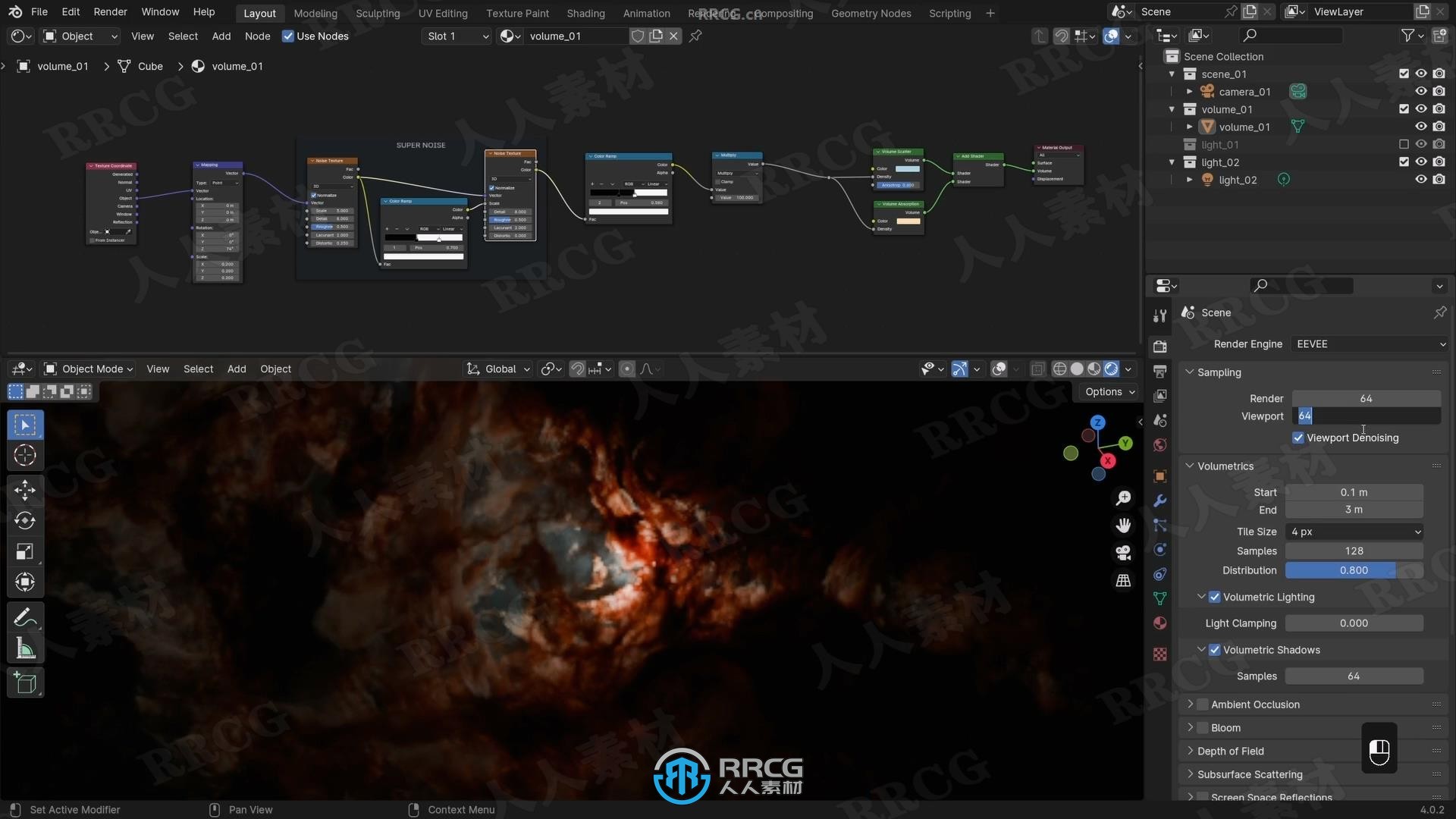This screenshot has height=819, width=1456.
Task: Click the Render Properties icon
Action: click(x=1161, y=344)
